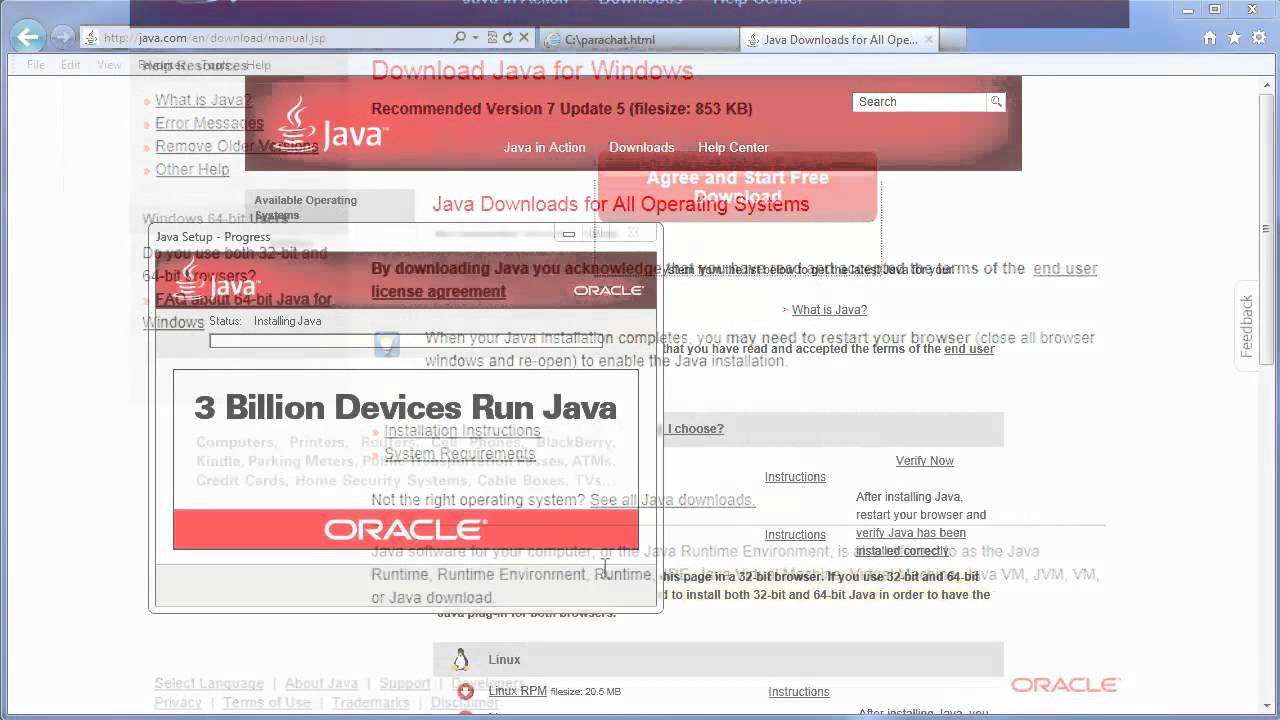The height and width of the screenshot is (720, 1280).
Task: Stop loading with the address bar X icon
Action: point(524,38)
